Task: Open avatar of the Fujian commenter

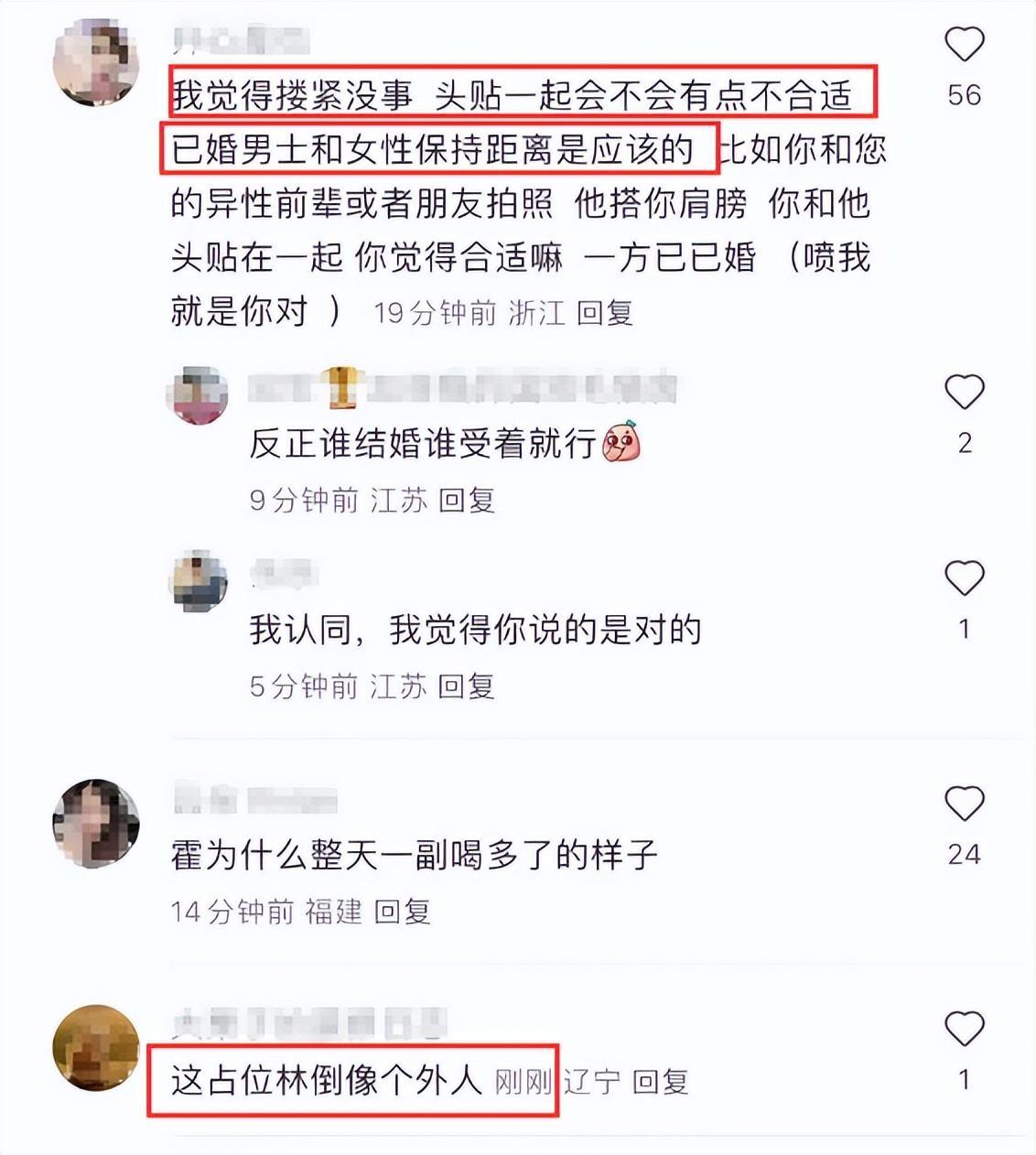Action: click(x=96, y=823)
